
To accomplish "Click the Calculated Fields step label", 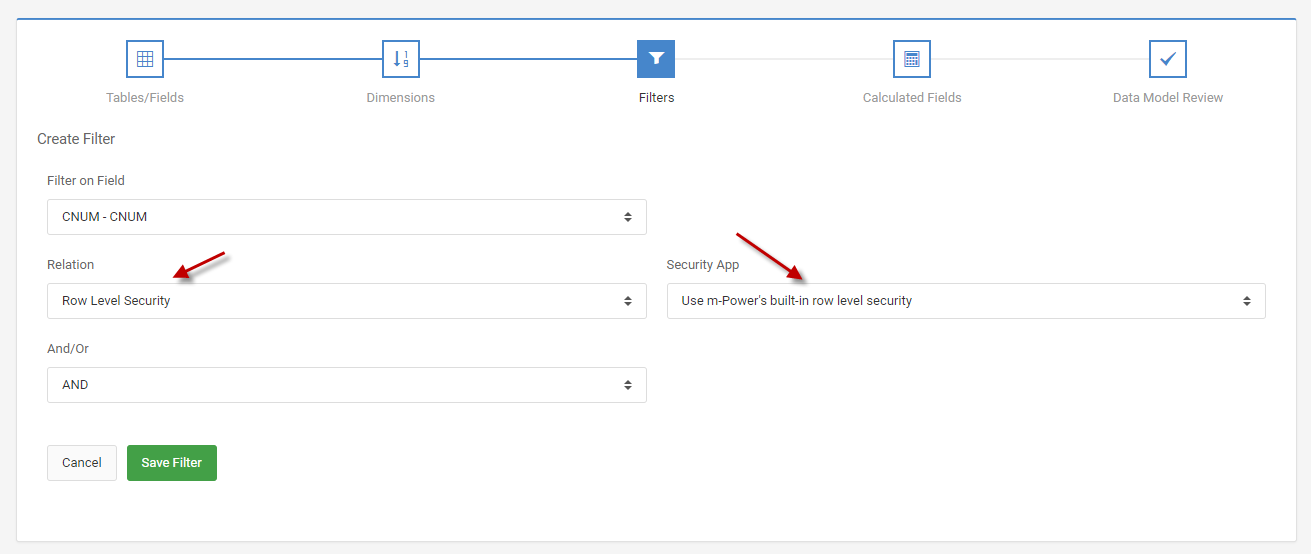I will [x=912, y=98].
